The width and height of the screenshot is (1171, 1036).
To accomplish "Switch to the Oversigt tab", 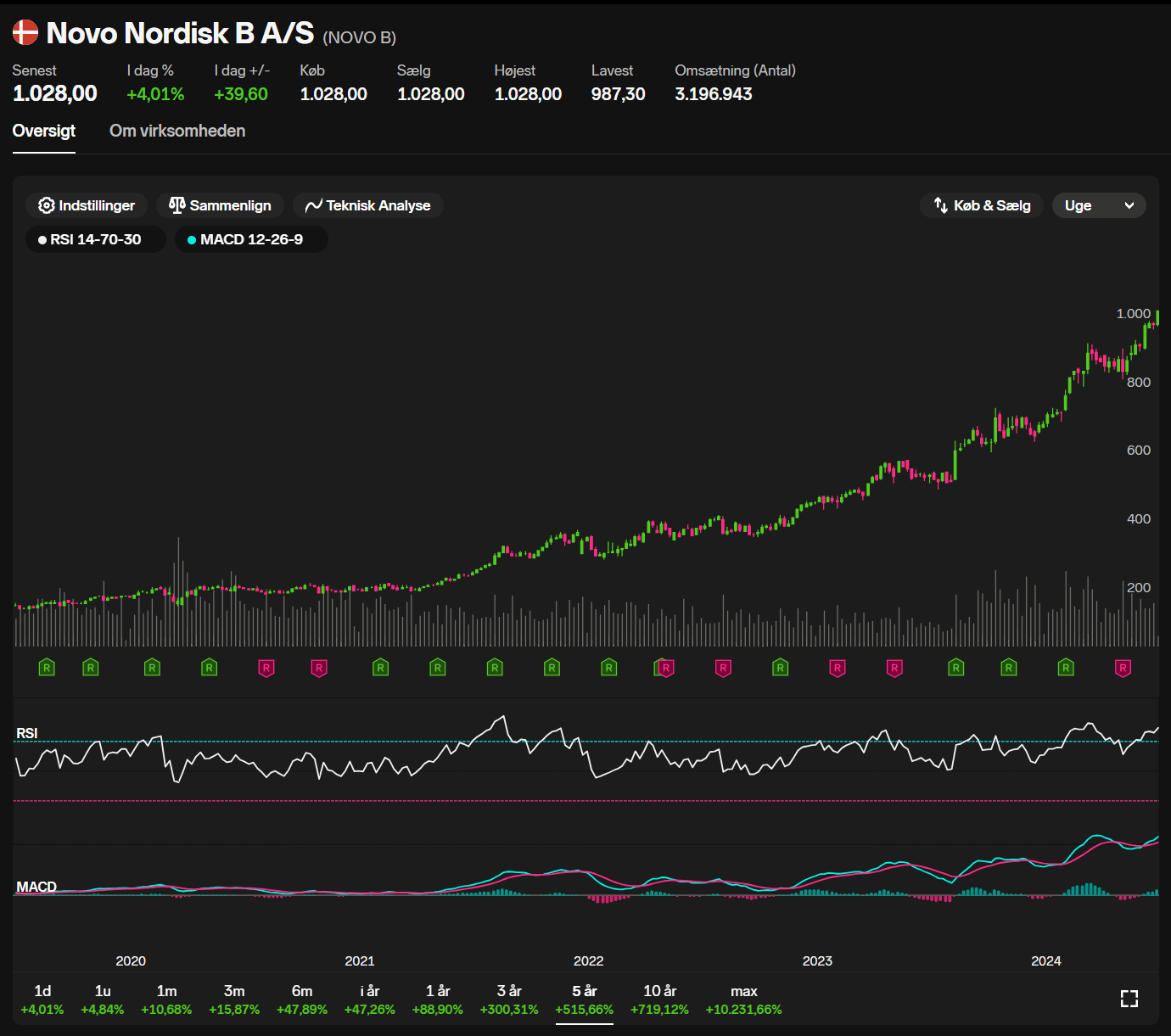I will click(x=44, y=131).
